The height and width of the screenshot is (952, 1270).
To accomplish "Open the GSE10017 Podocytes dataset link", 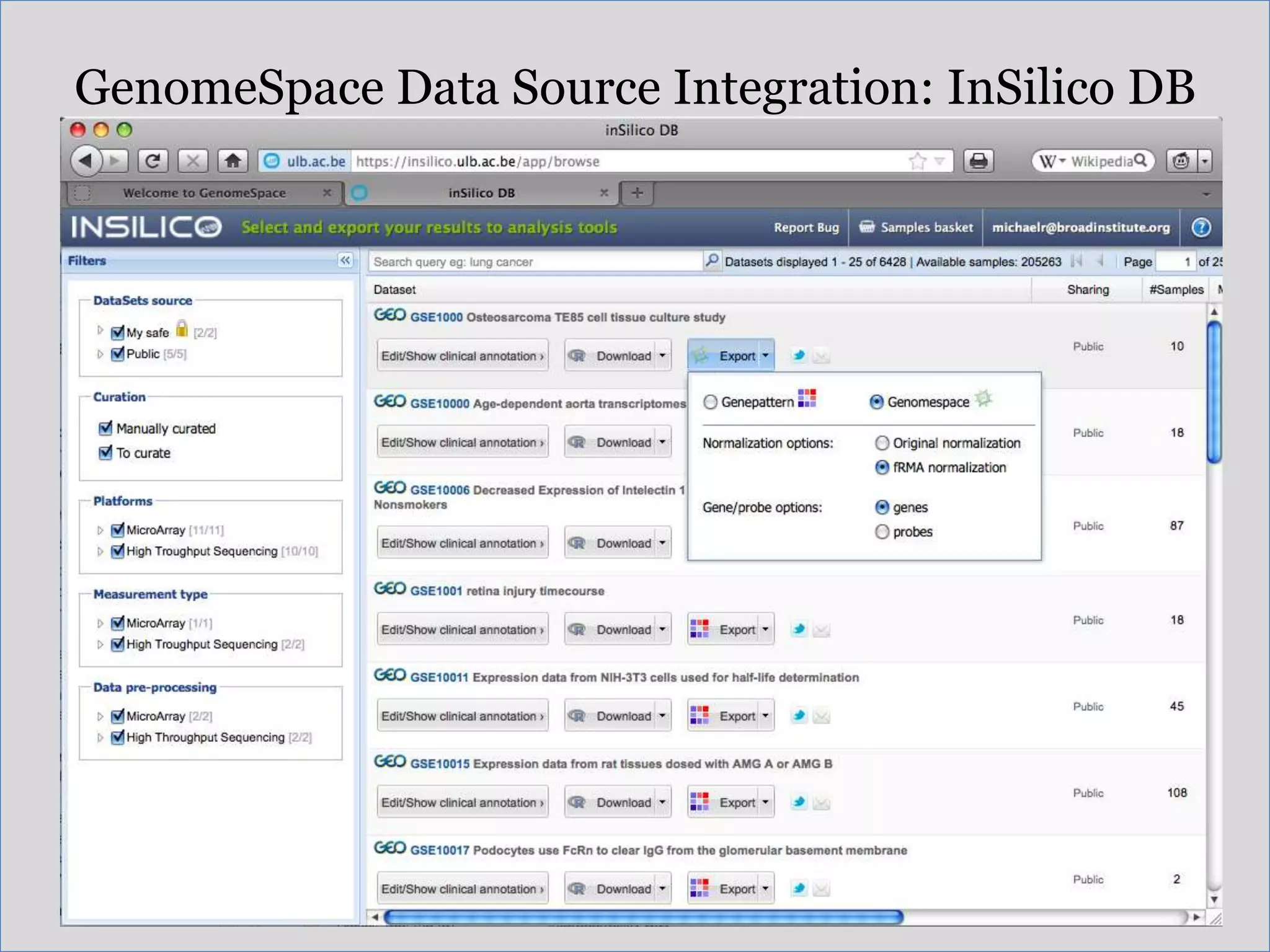I will click(x=658, y=850).
